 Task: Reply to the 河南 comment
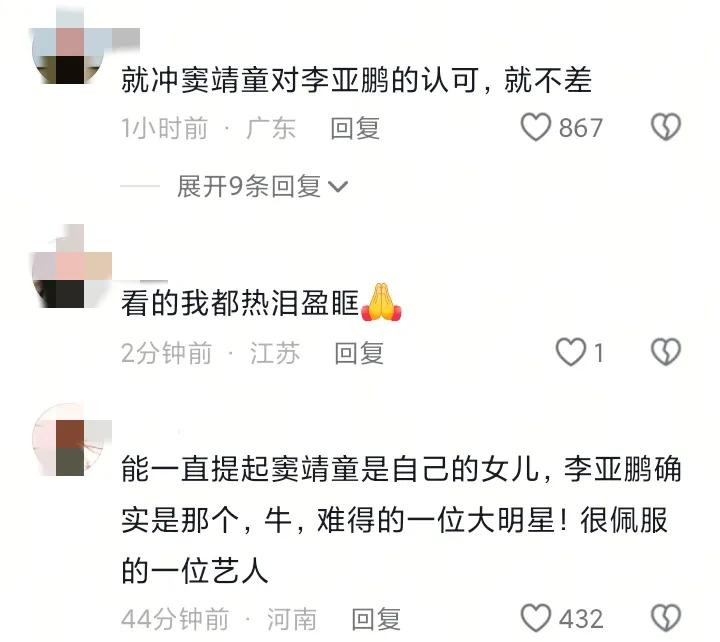[376, 619]
